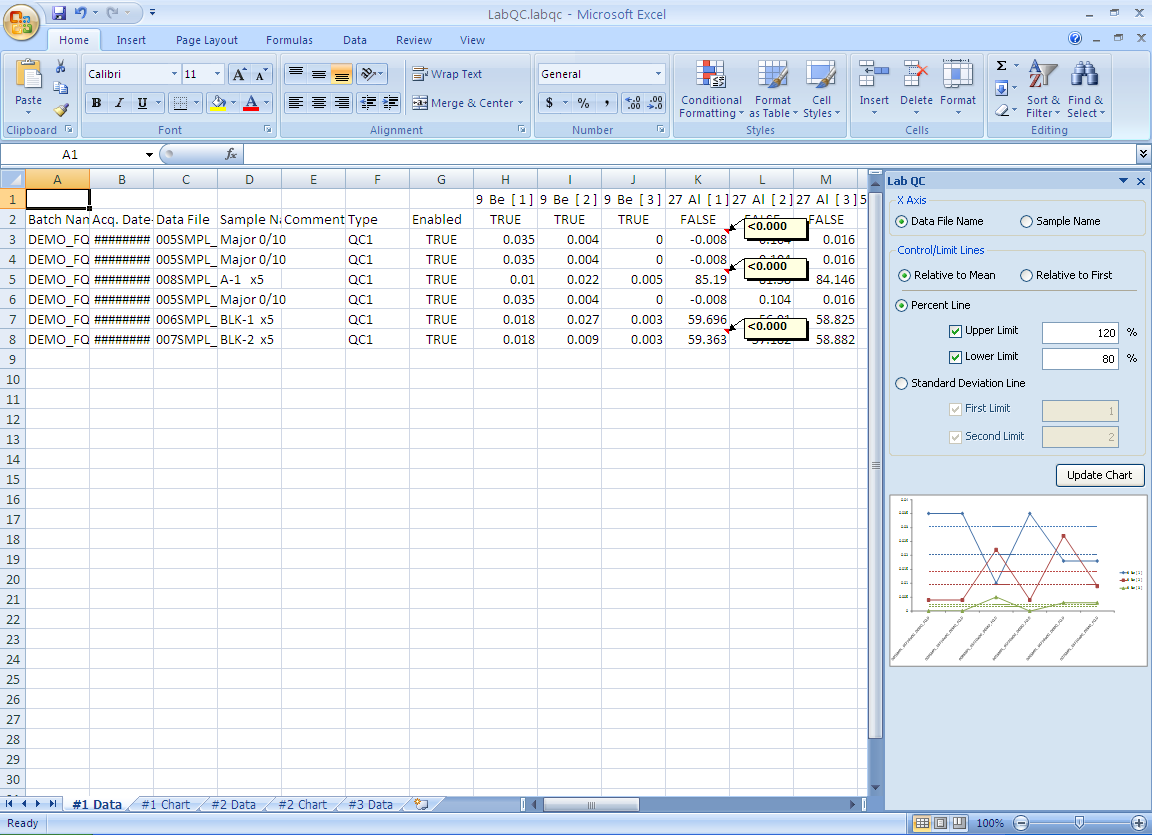Screen dimensions: 1152x835
Task: Decrease font size with Shrink Font
Action: click(x=261, y=74)
